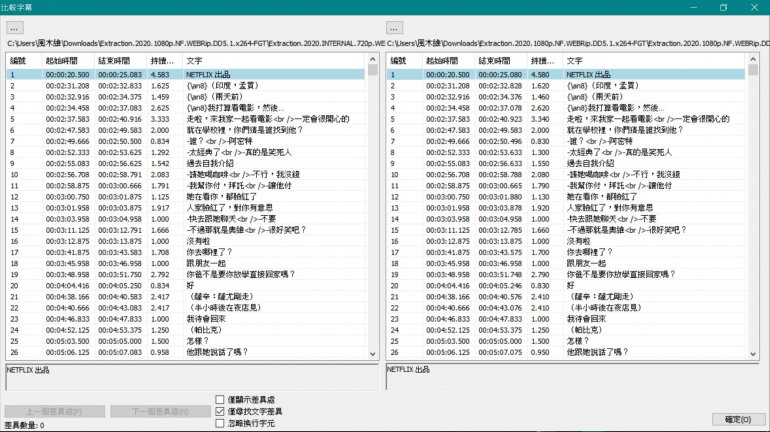770x432 pixels.
Task: Select left list row ending at 00:03:12.791
Action: coord(186,230)
